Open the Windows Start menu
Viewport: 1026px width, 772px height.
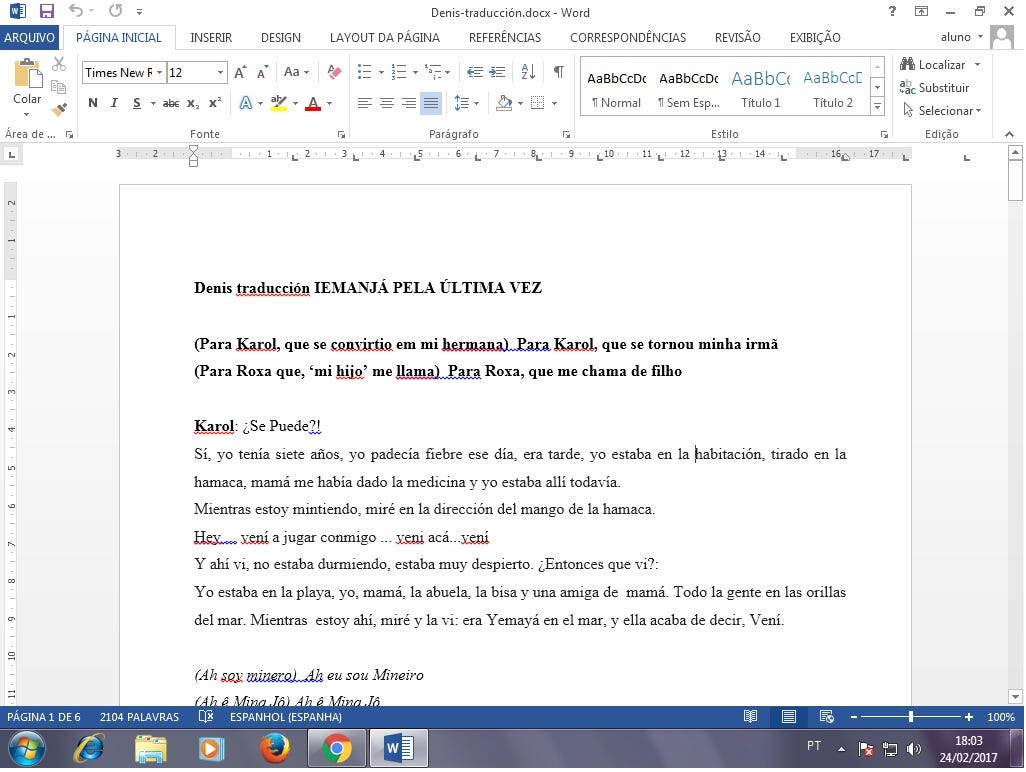click(26, 749)
